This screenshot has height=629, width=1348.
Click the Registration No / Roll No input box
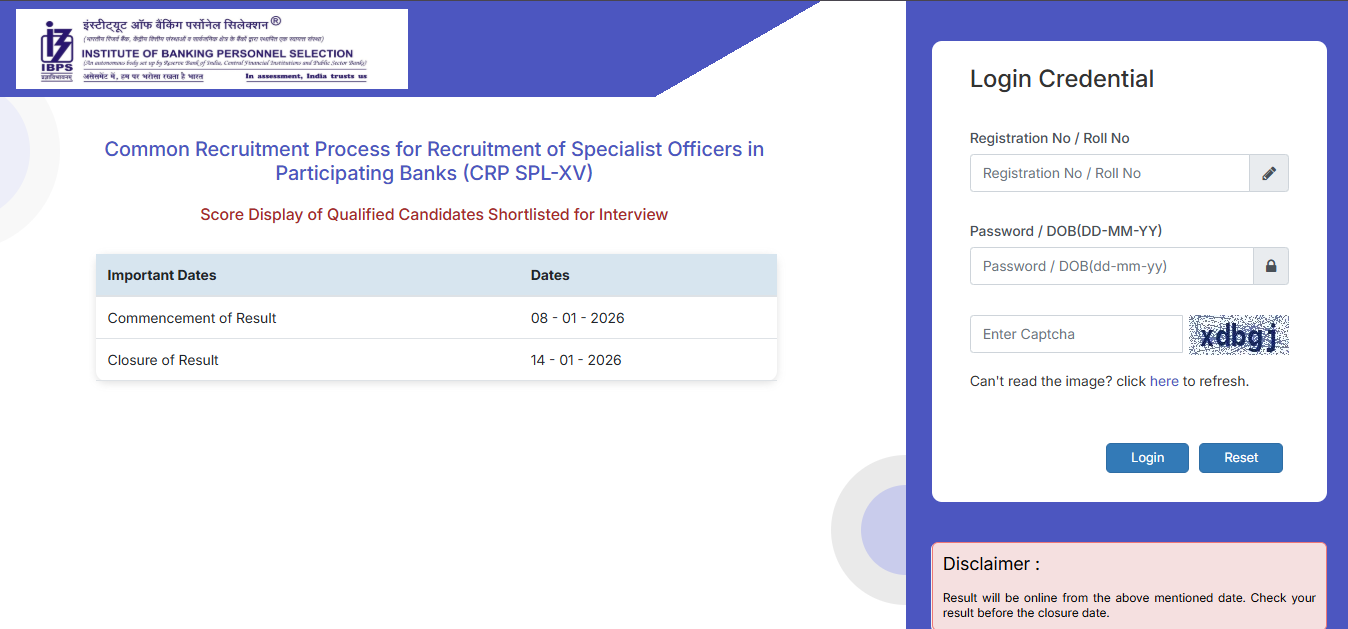click(1108, 172)
